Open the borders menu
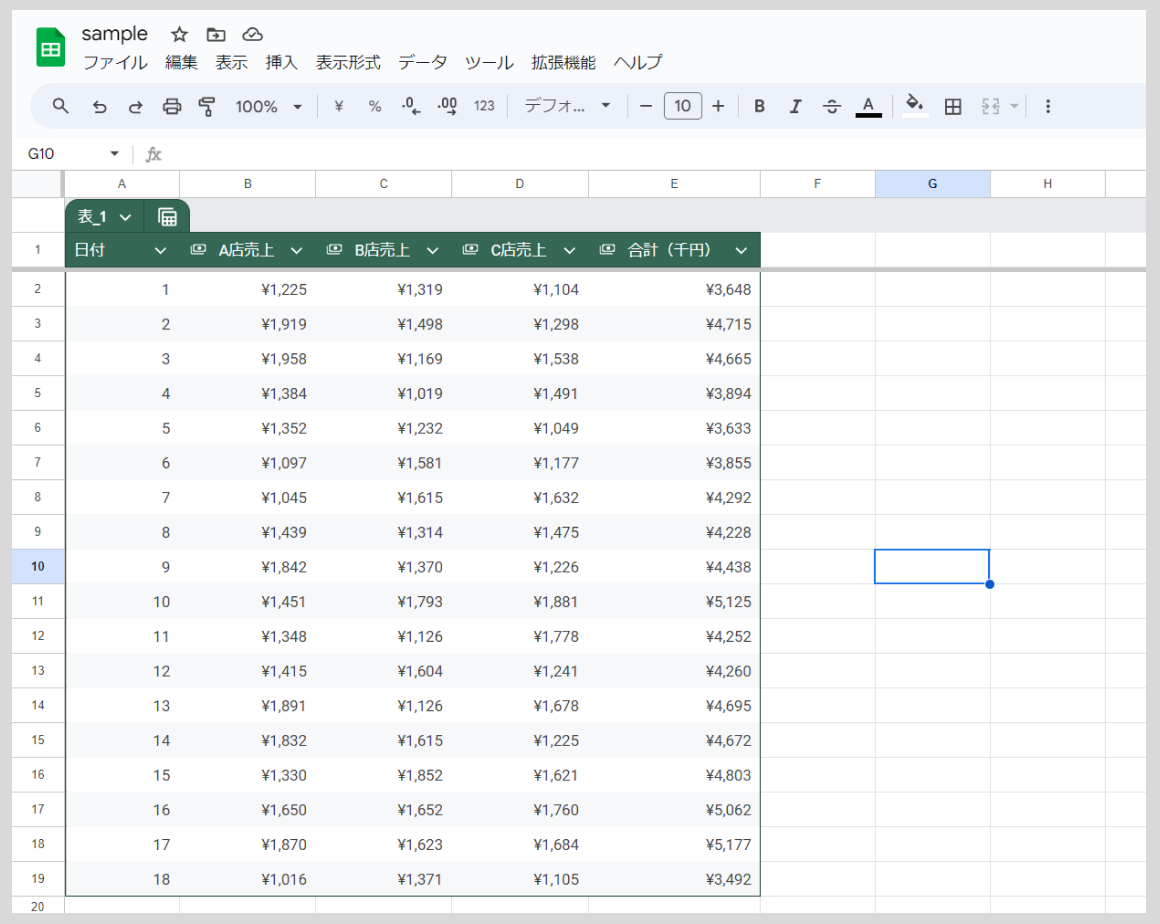 953,107
